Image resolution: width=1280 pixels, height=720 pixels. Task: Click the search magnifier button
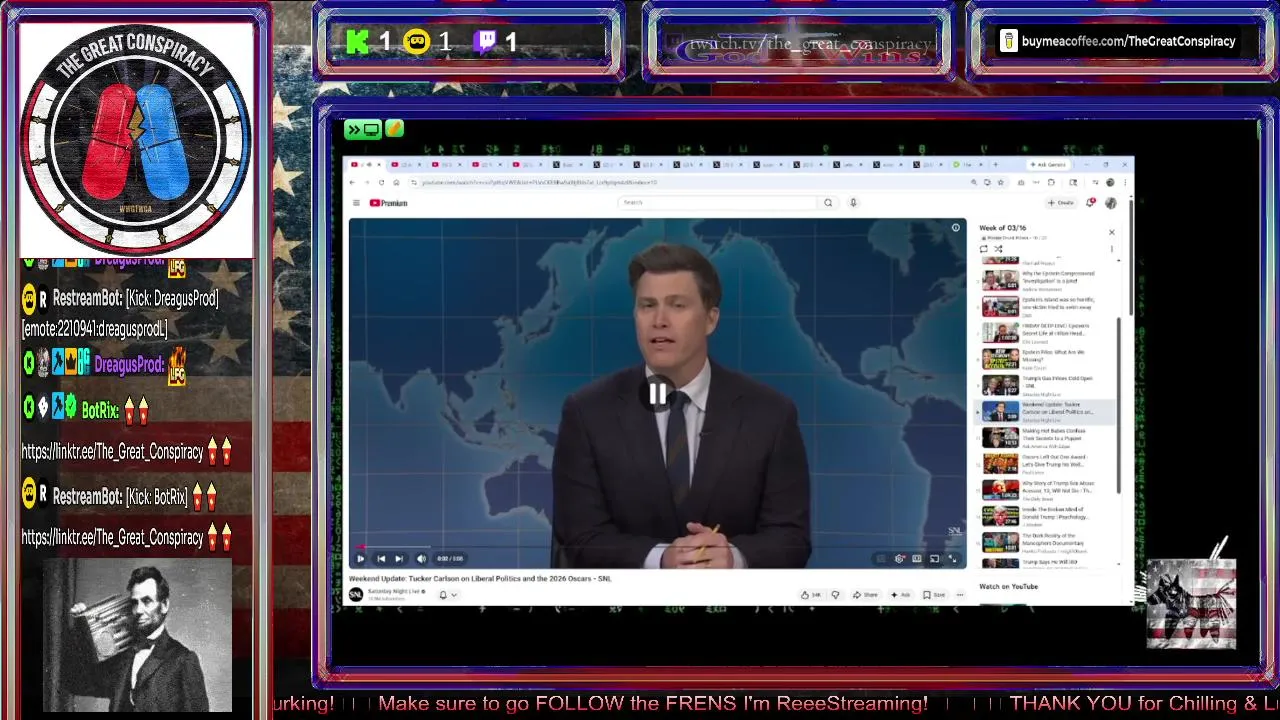(x=828, y=202)
